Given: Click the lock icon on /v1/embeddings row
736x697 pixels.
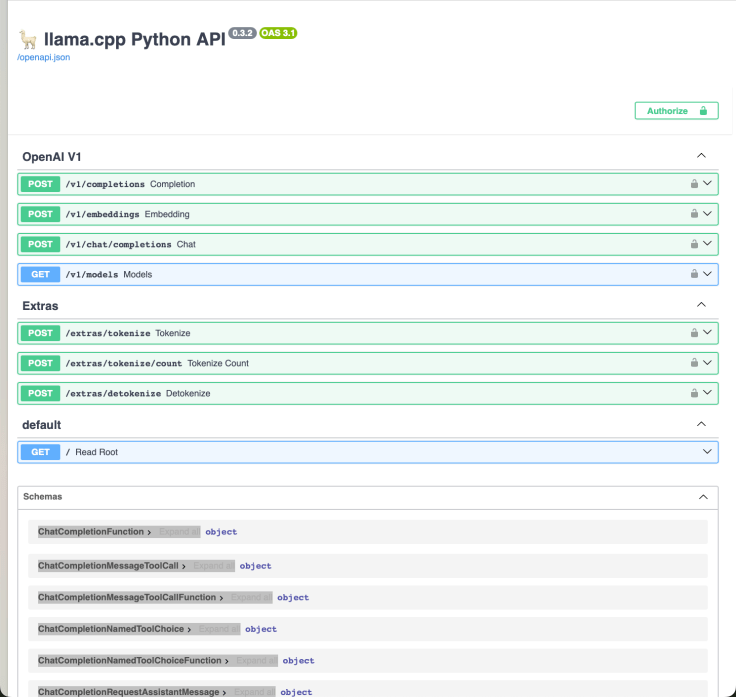Looking at the screenshot, I should click(x=694, y=214).
